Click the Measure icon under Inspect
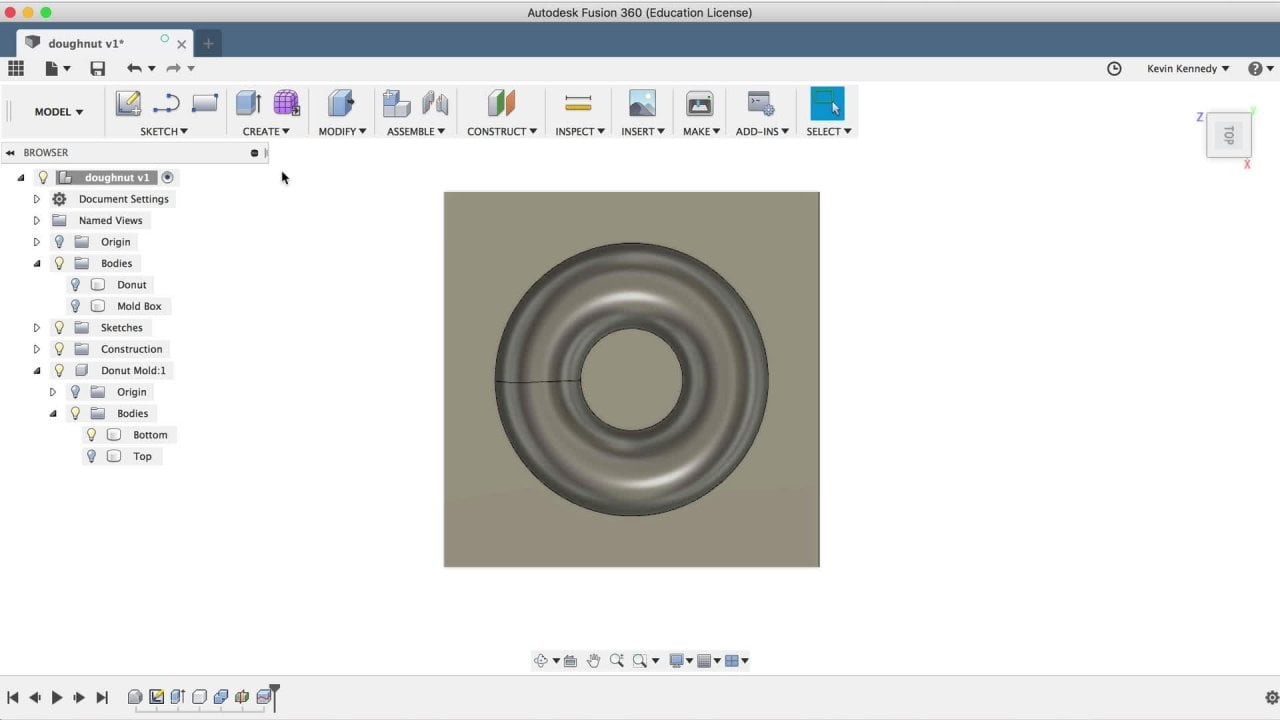The height and width of the screenshot is (720, 1280). [x=578, y=103]
